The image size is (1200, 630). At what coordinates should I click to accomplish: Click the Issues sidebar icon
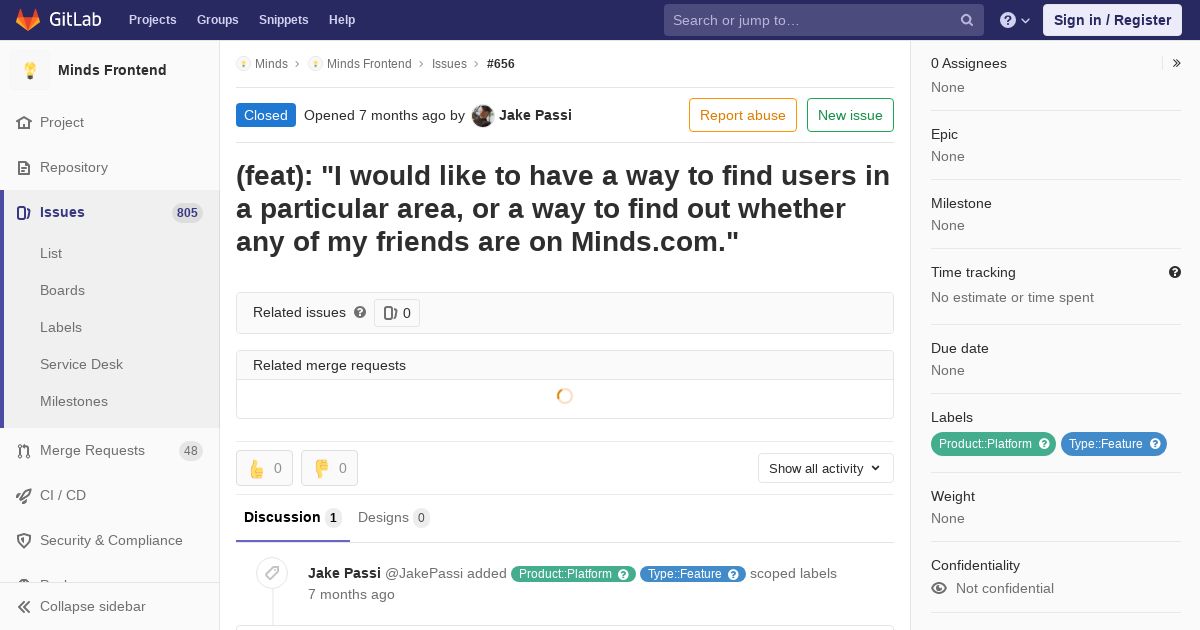coord(24,212)
